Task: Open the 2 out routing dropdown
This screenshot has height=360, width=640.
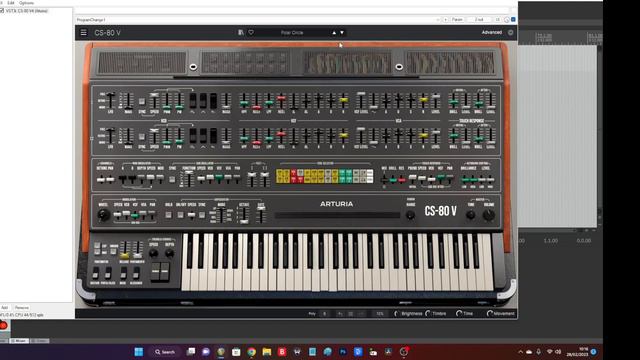Action: (x=480, y=20)
